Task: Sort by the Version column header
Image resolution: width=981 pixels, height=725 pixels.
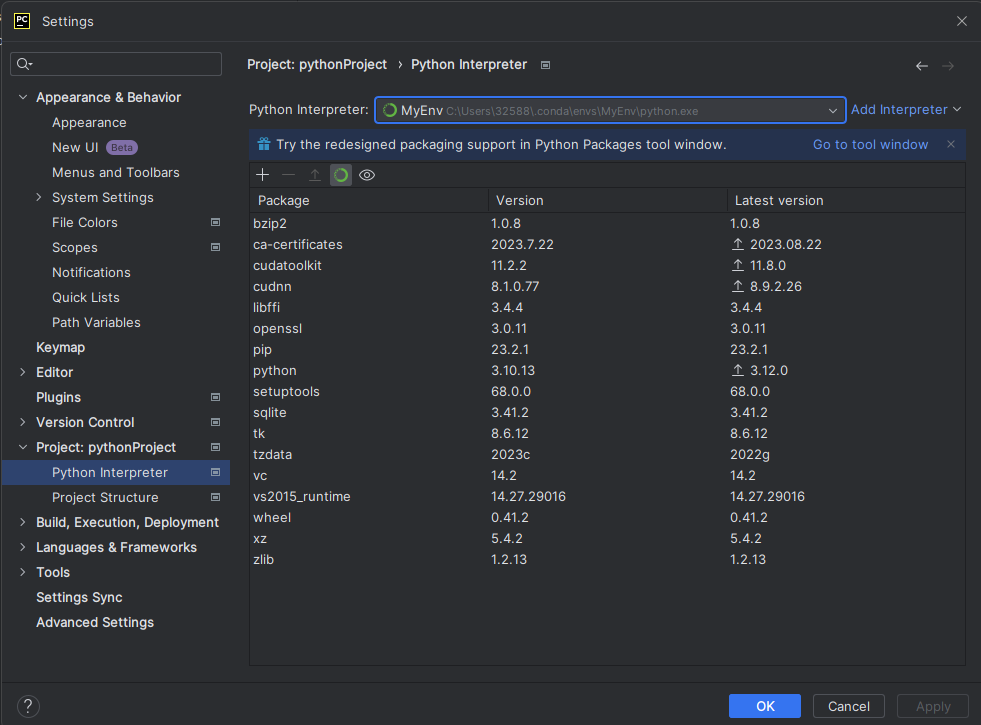Action: (607, 200)
